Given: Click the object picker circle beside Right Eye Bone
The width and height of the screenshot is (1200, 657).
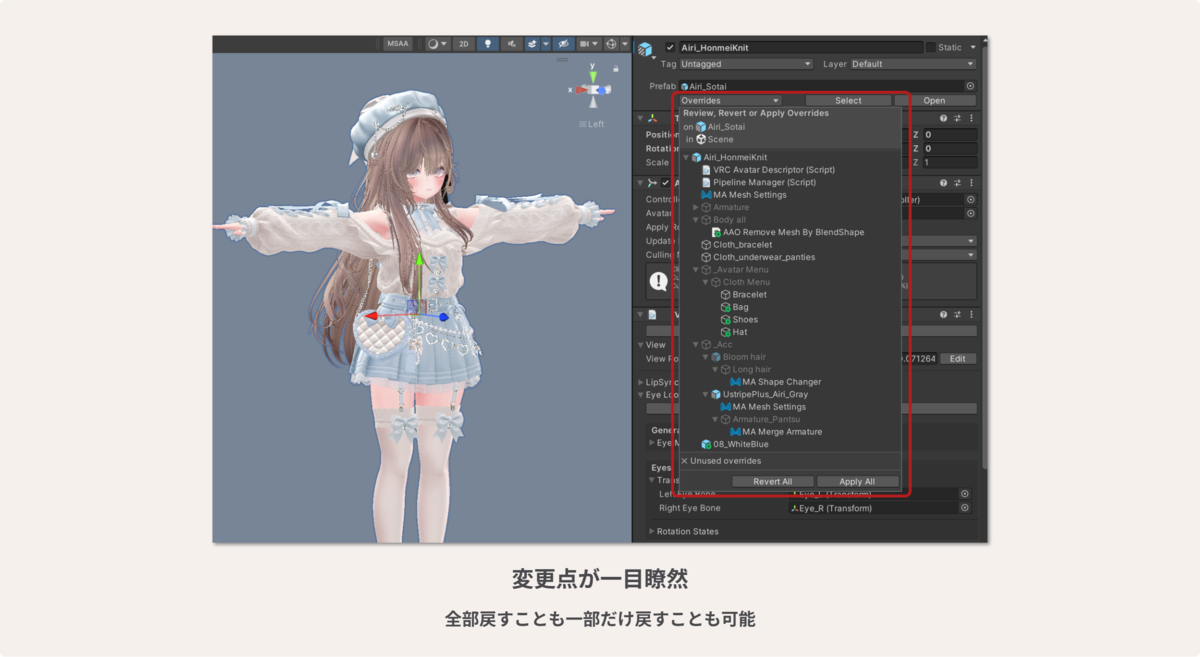Looking at the screenshot, I should [964, 507].
